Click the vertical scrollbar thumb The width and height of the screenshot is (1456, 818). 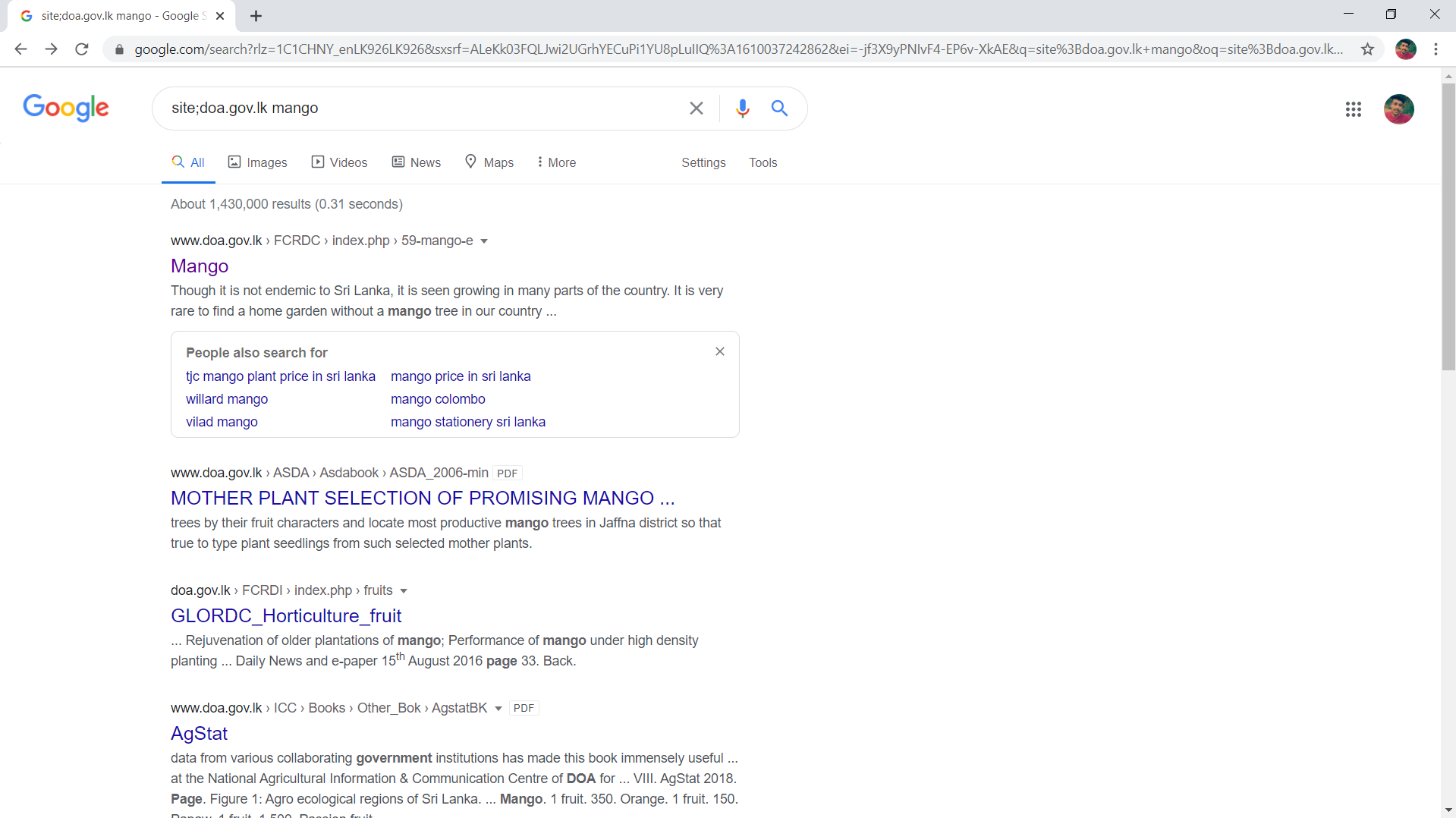pos(1448,226)
